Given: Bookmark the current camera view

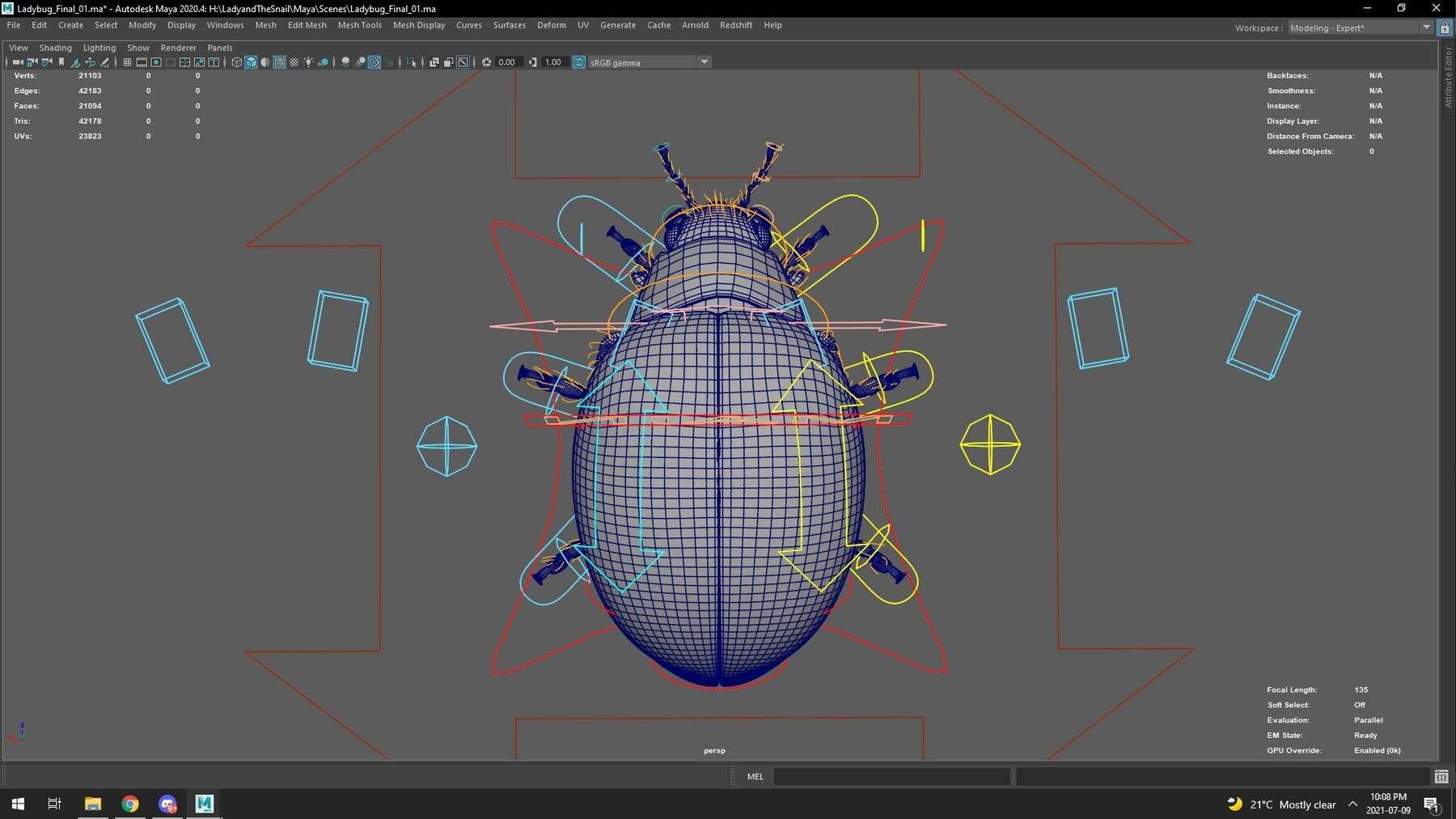Looking at the screenshot, I should click(x=61, y=62).
